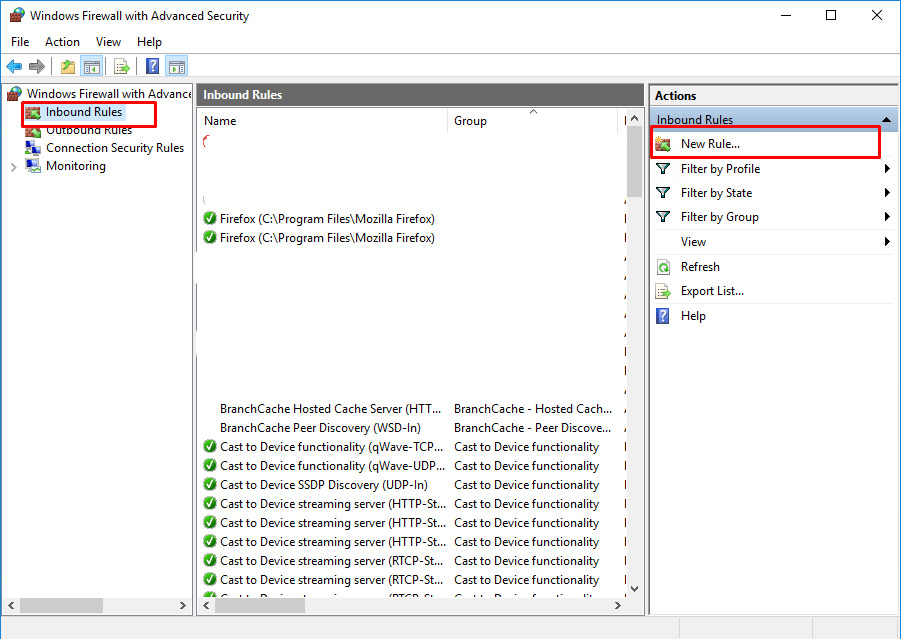
Task: Click the rules list vertical scrollbar thumb
Action: point(634,162)
